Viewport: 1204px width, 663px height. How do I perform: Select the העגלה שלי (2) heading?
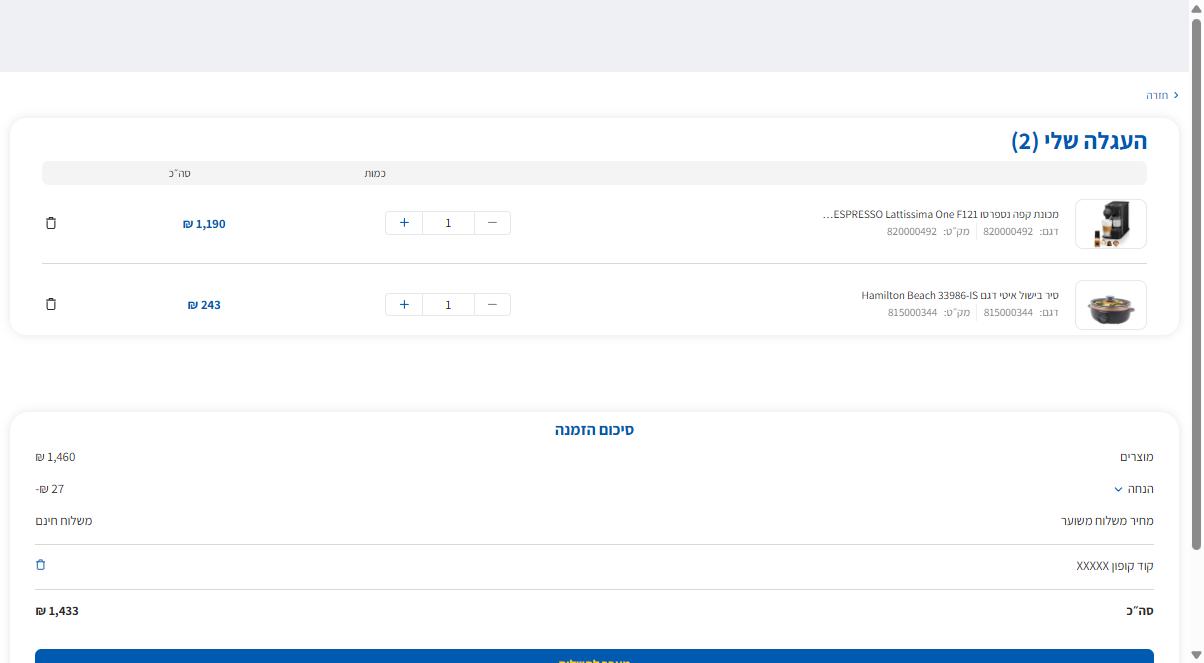point(1079,141)
